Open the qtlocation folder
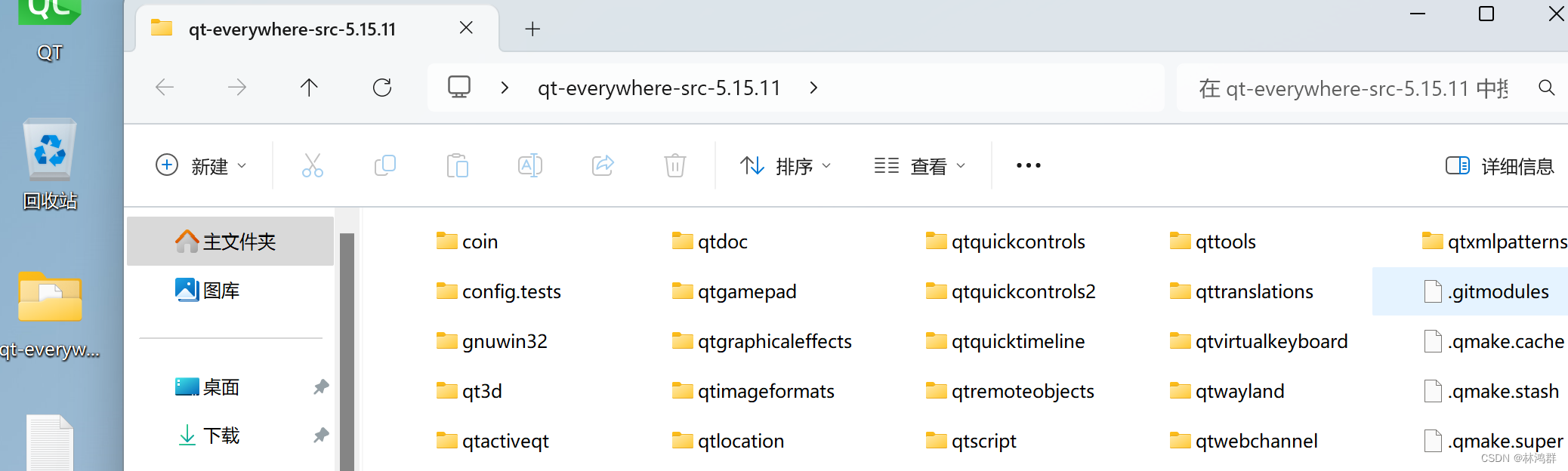The width and height of the screenshot is (1568, 471). 728,441
